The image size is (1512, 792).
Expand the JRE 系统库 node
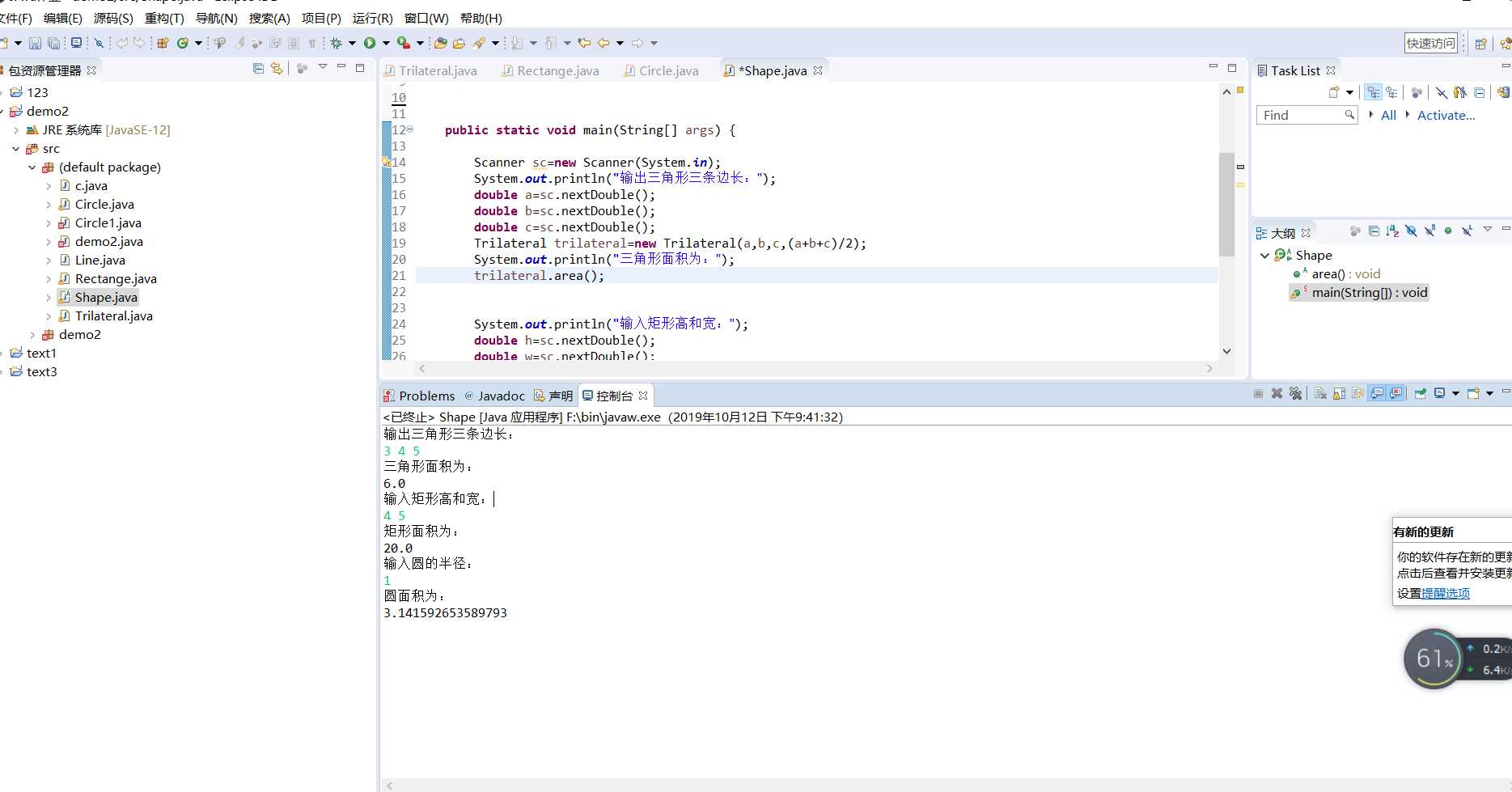pos(16,130)
